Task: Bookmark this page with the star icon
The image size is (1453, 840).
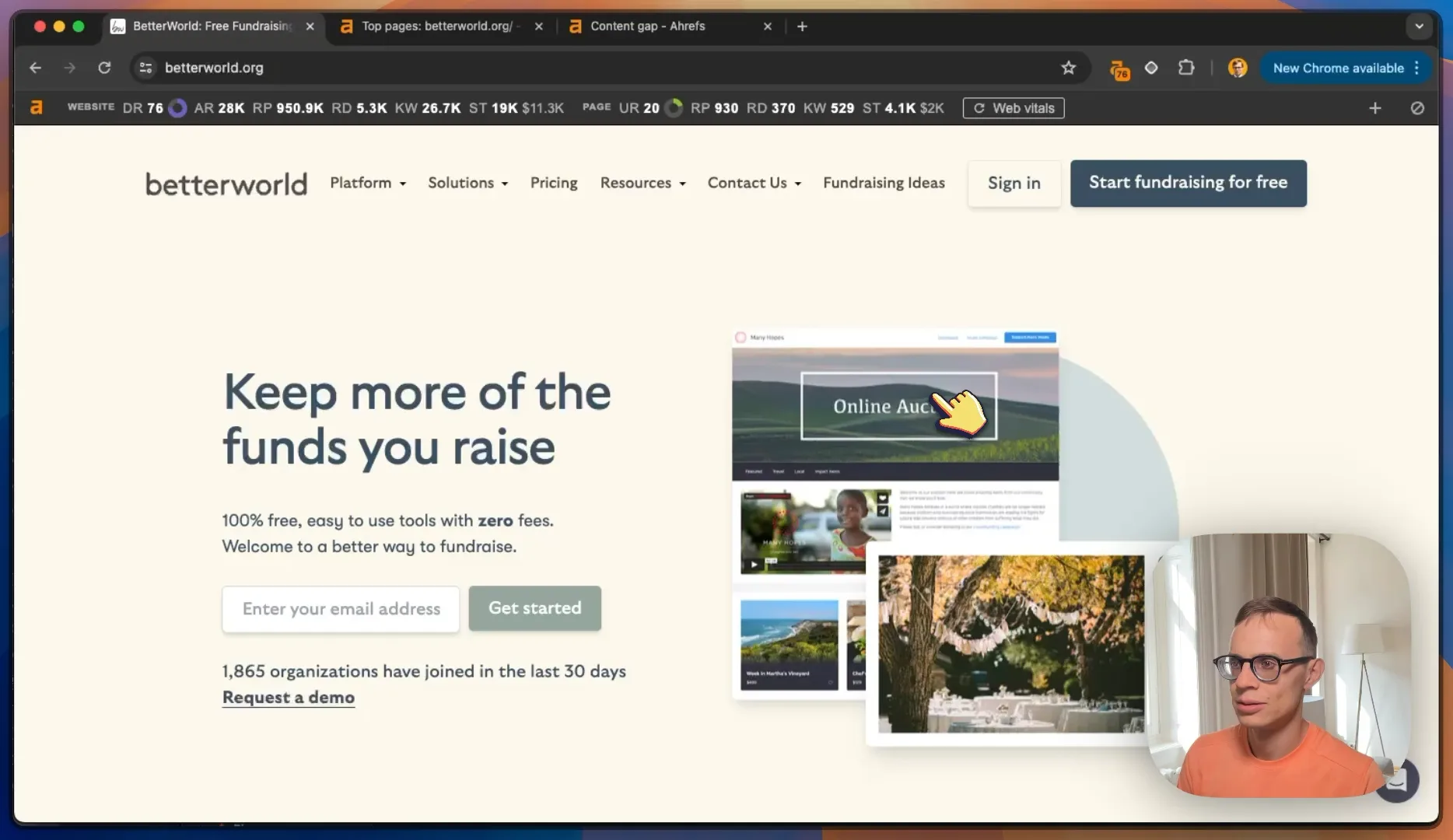Action: pos(1069,68)
